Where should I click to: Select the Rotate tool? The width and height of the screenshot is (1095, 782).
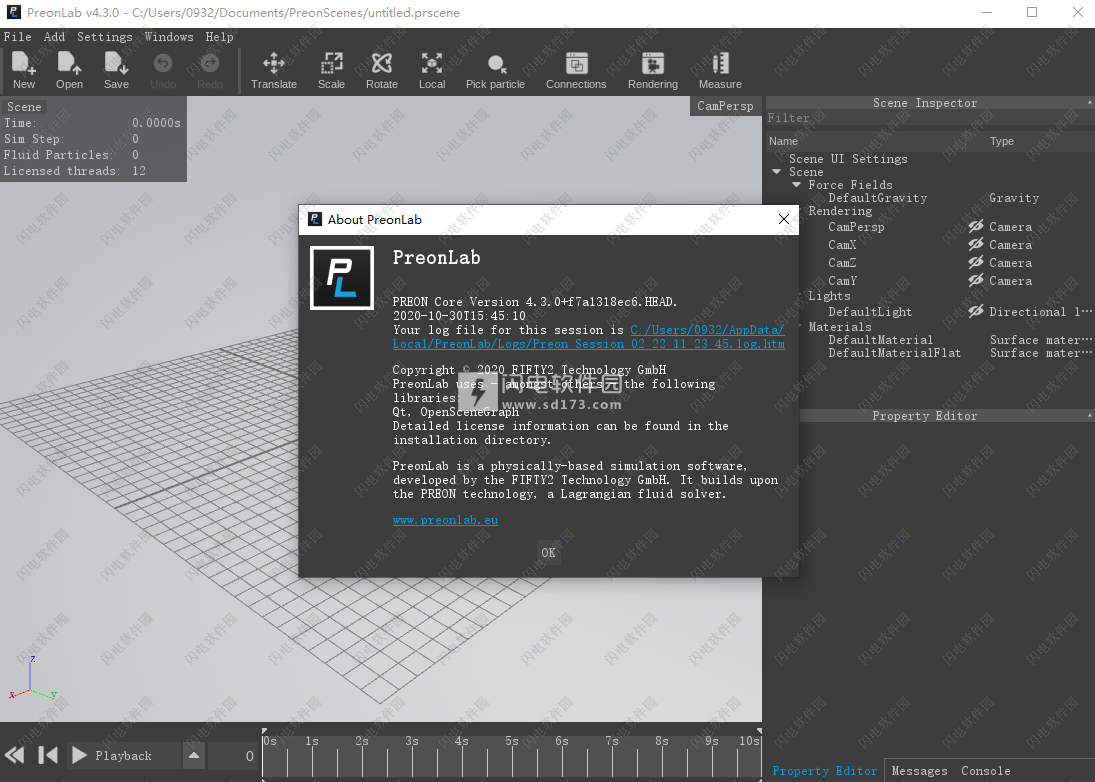[381, 71]
